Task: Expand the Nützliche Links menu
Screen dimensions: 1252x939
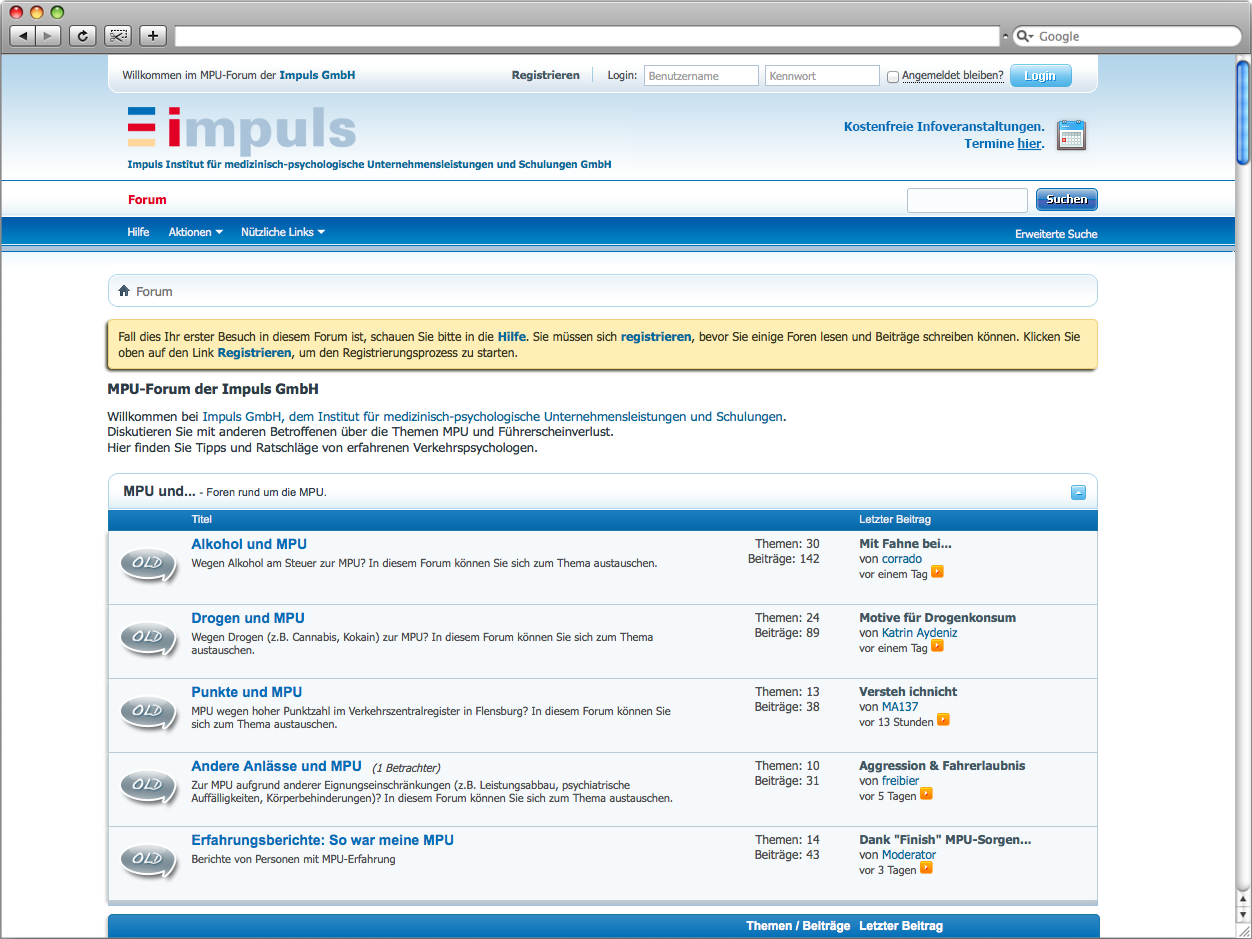Action: pos(283,232)
